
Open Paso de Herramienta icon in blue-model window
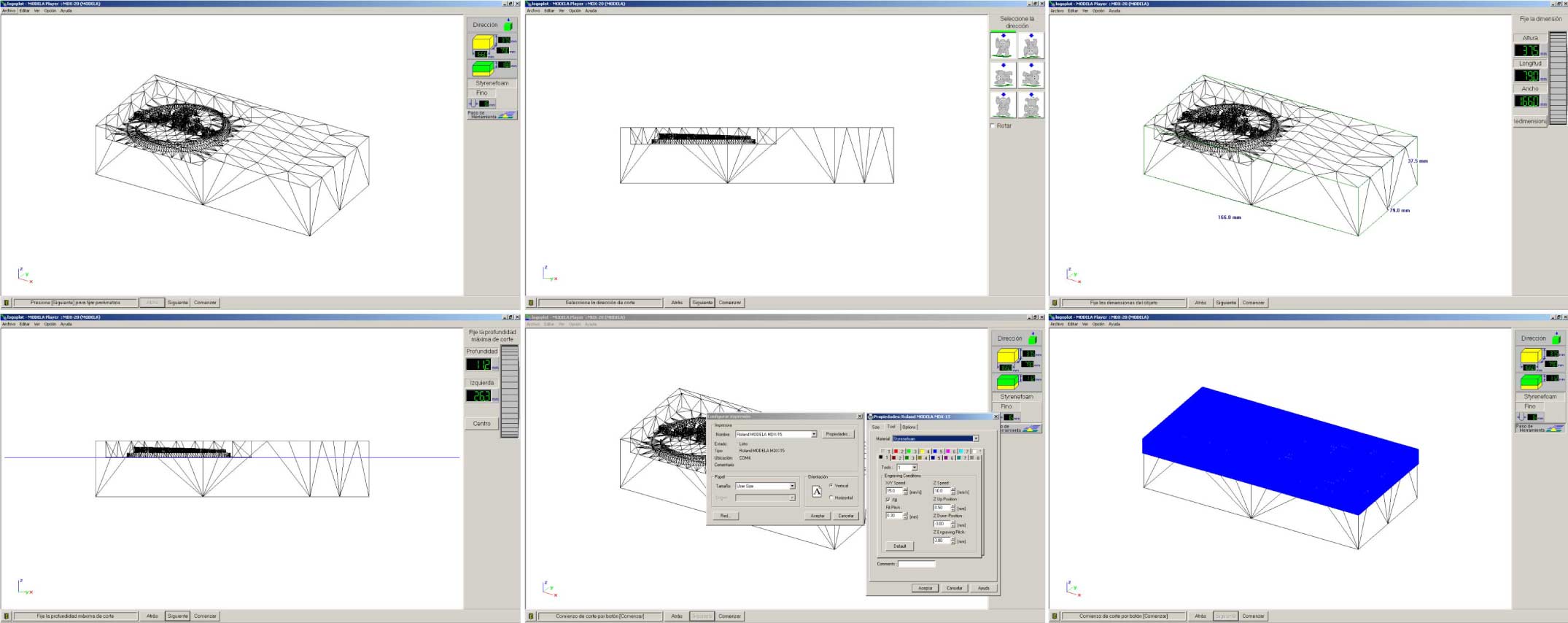pyautogui.click(x=1556, y=429)
